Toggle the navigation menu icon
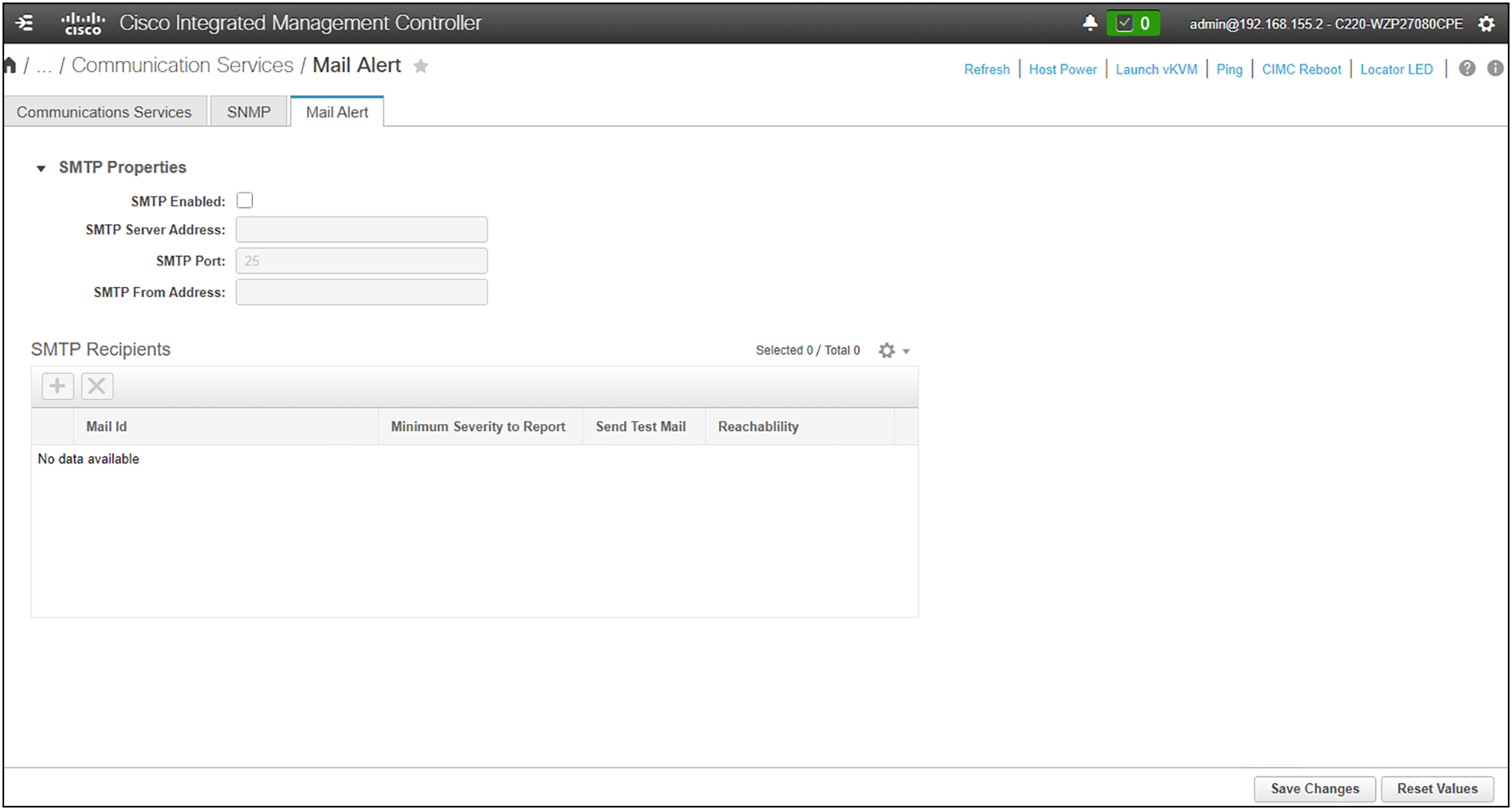Image resolution: width=1512 pixels, height=810 pixels. pos(25,23)
